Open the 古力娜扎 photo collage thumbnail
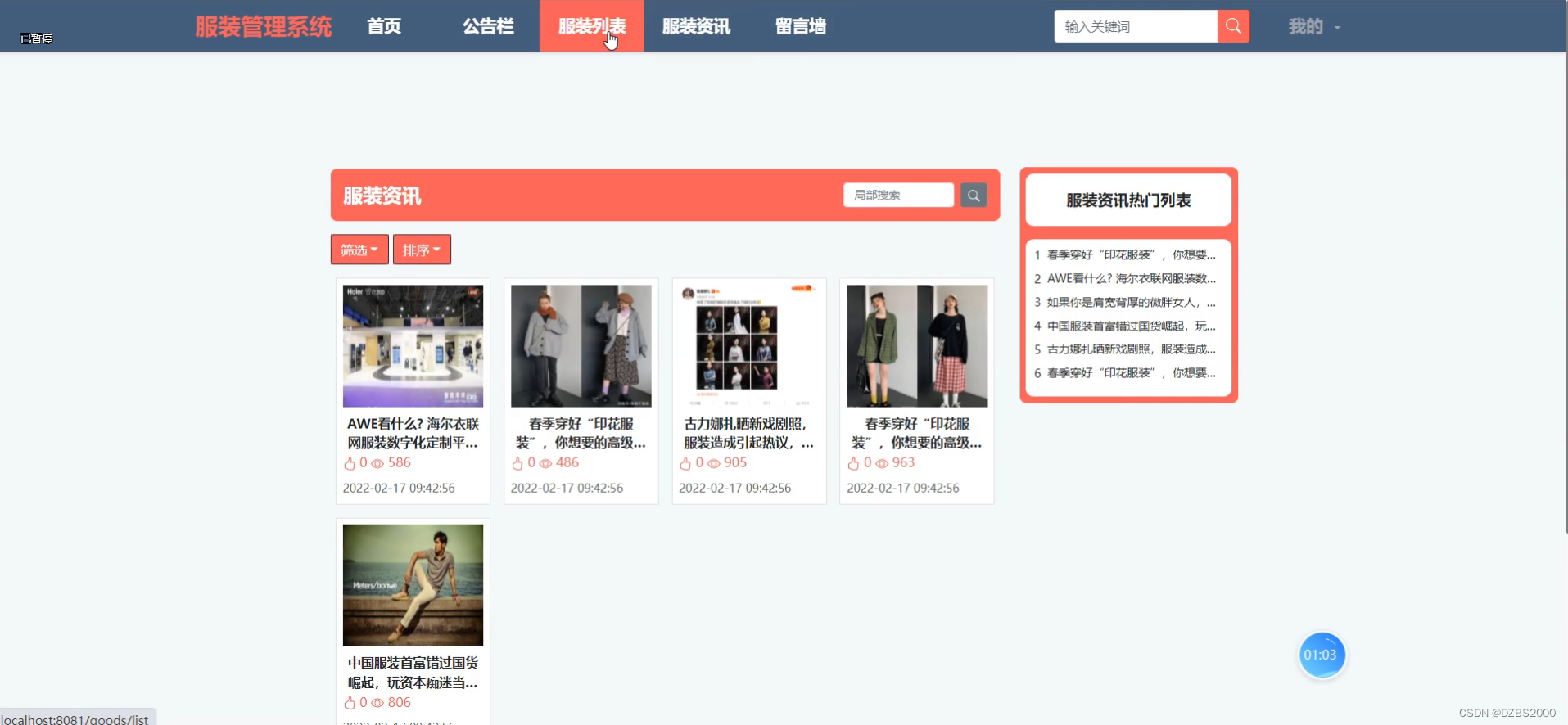 (749, 345)
